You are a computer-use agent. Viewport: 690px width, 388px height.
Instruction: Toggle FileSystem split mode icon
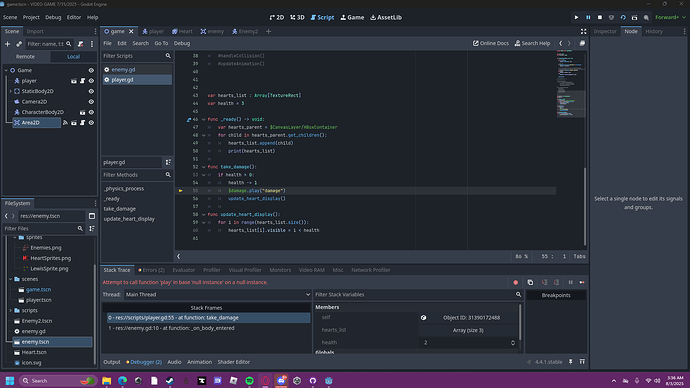pyautogui.click(x=92, y=216)
